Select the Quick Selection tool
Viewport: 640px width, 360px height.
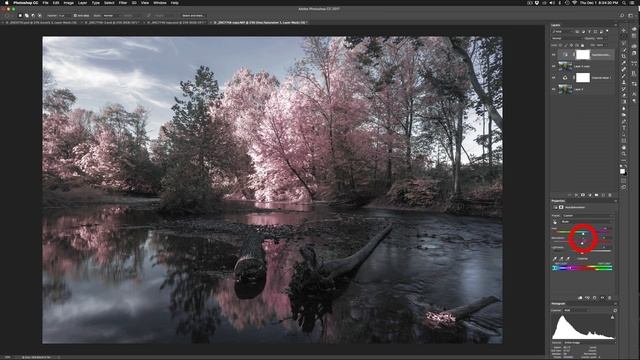click(624, 50)
